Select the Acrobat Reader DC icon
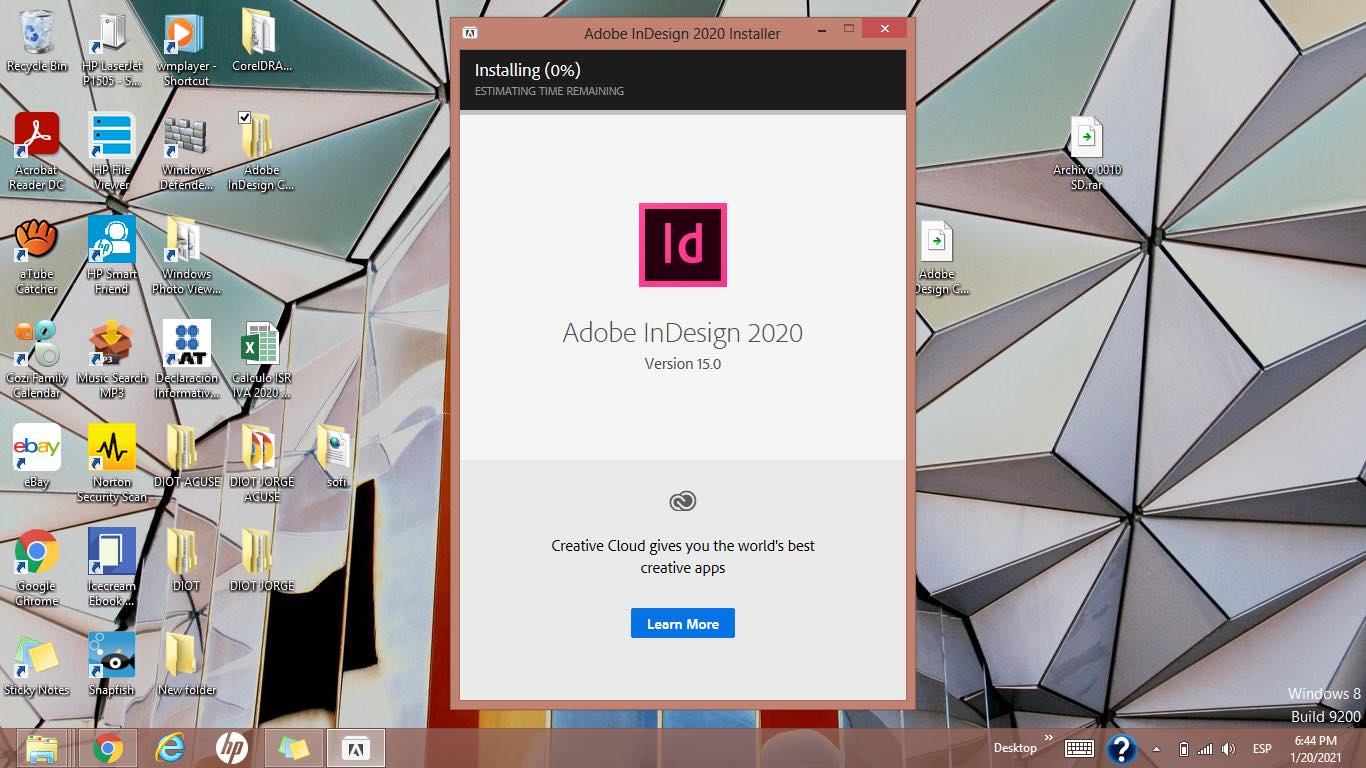1366x768 pixels. pyautogui.click(x=37, y=151)
